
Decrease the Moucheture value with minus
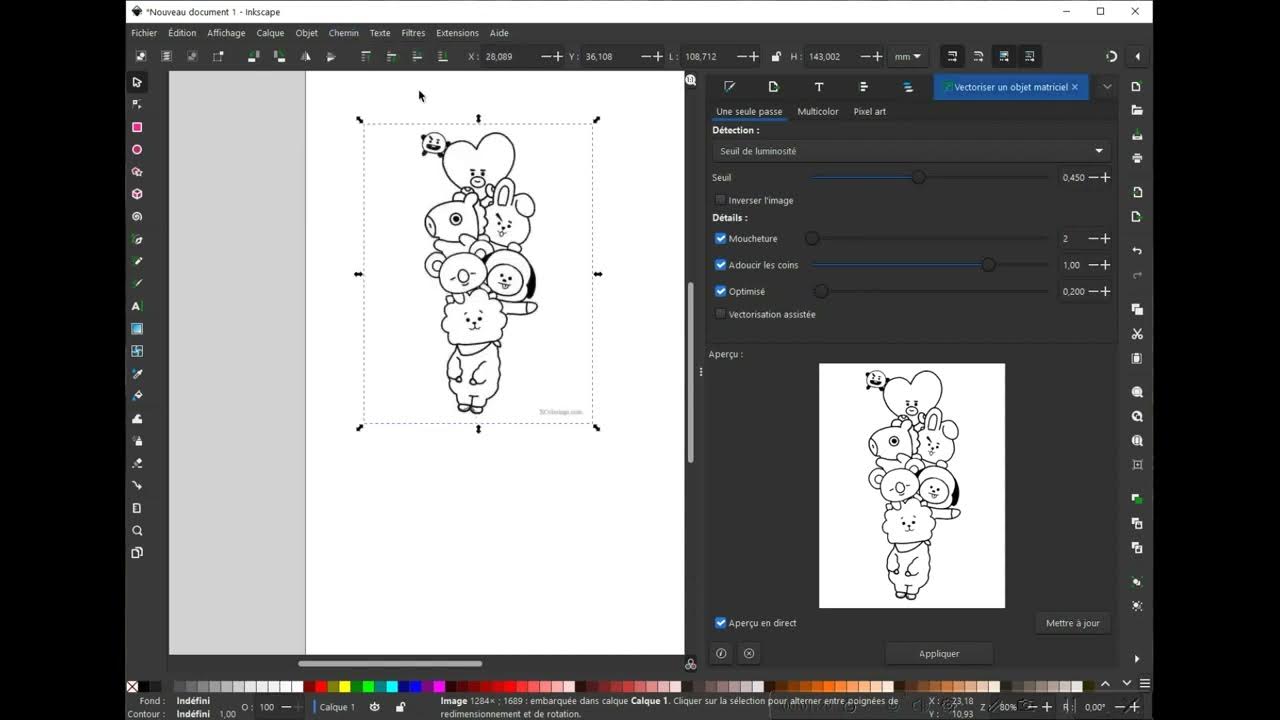coord(1092,238)
